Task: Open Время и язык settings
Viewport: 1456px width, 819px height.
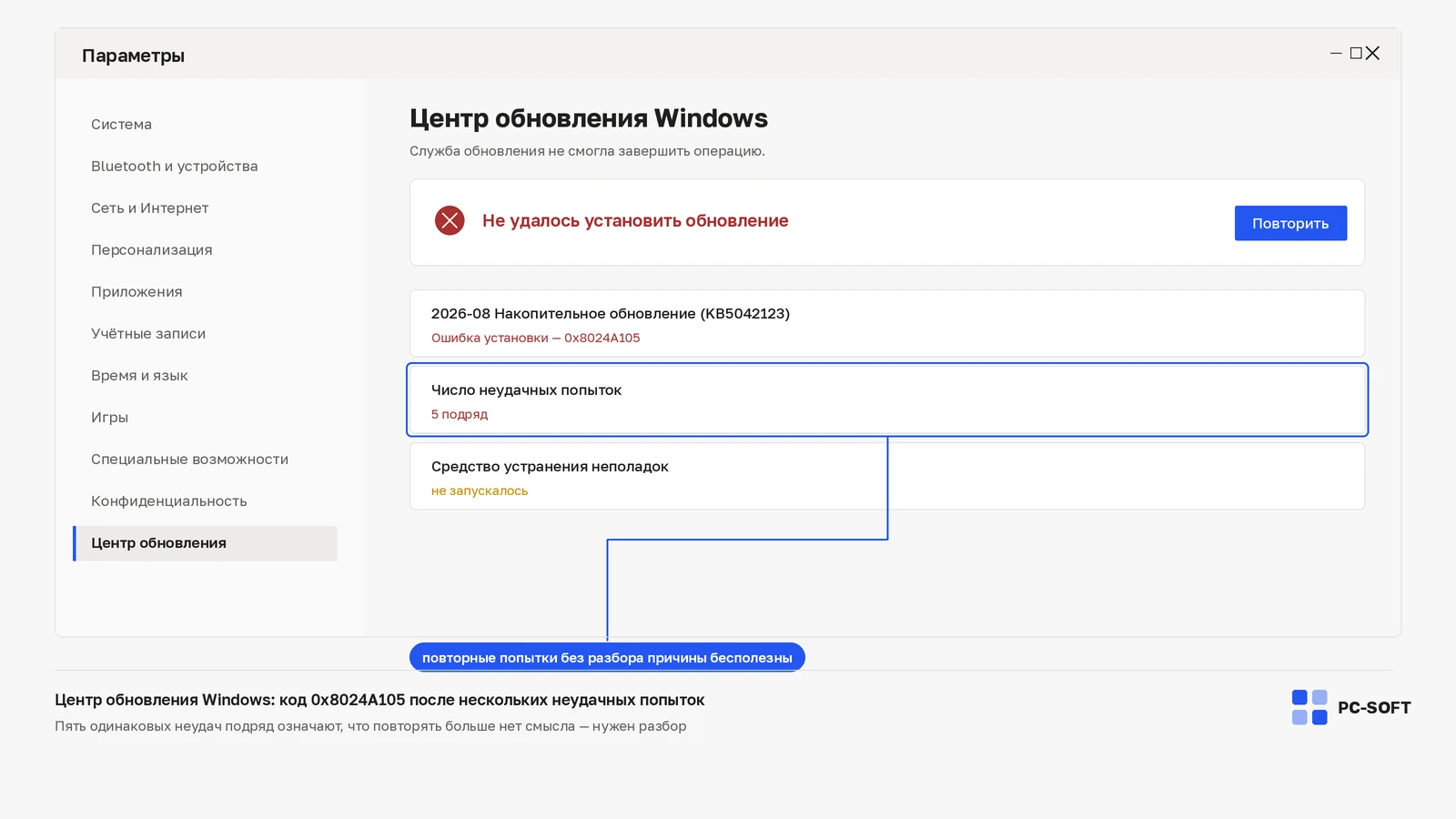Action: coord(139,376)
